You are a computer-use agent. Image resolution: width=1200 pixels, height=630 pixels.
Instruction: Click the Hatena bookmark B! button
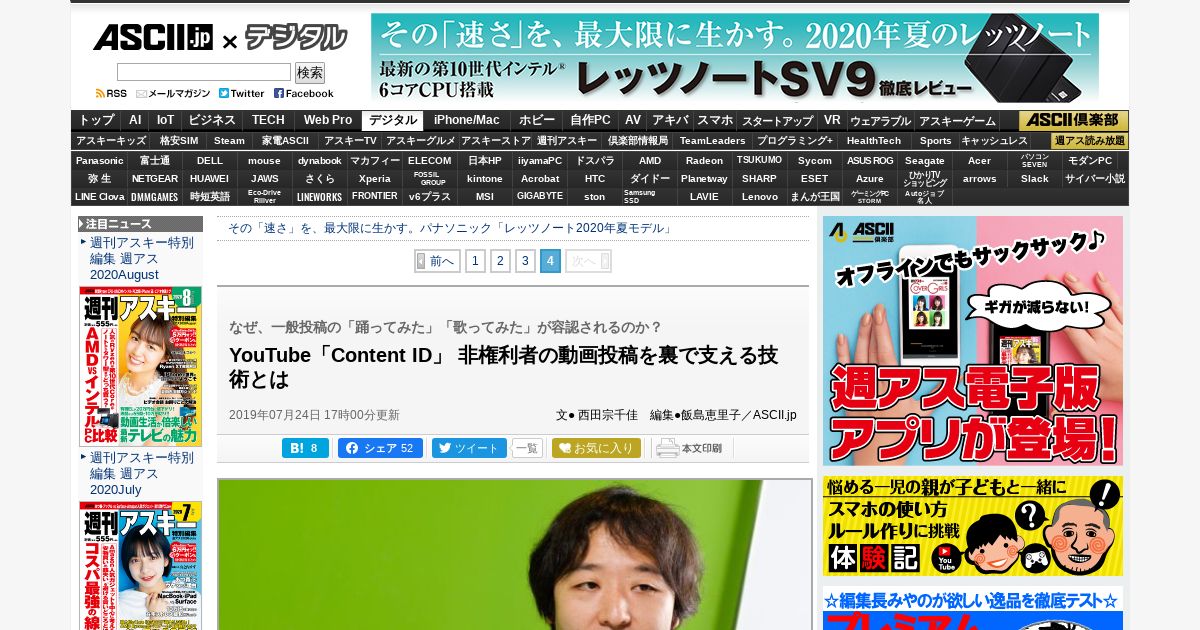[x=305, y=448]
